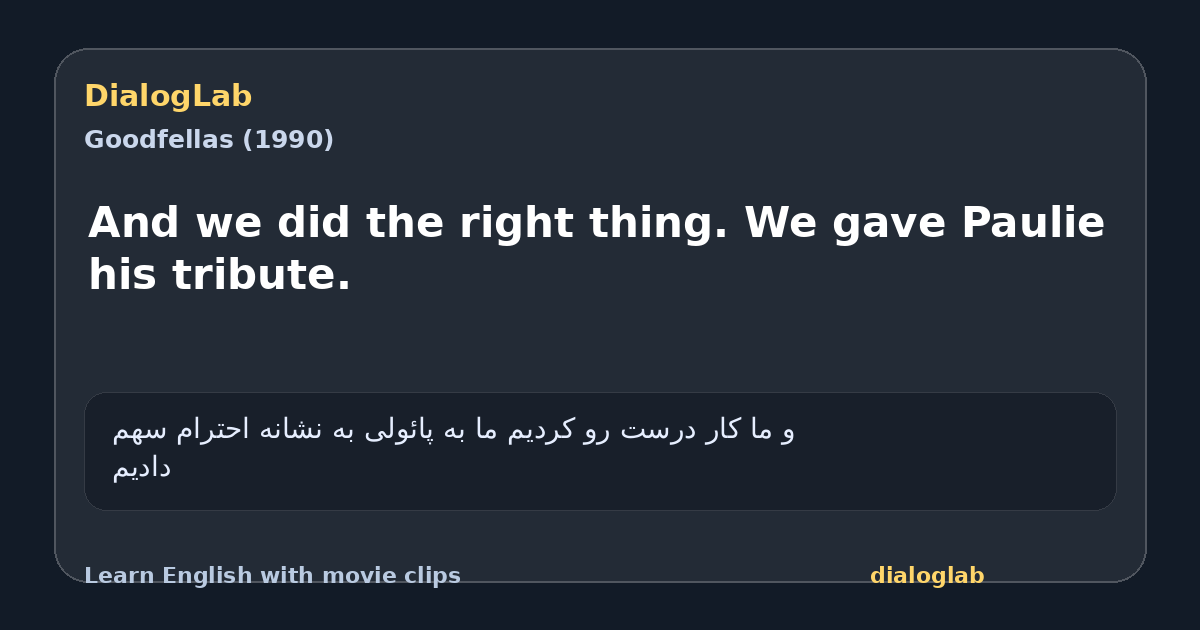1200x630 pixels.
Task: Click the Persian word "دادیم" on the second line
Action: pyautogui.click(x=141, y=468)
